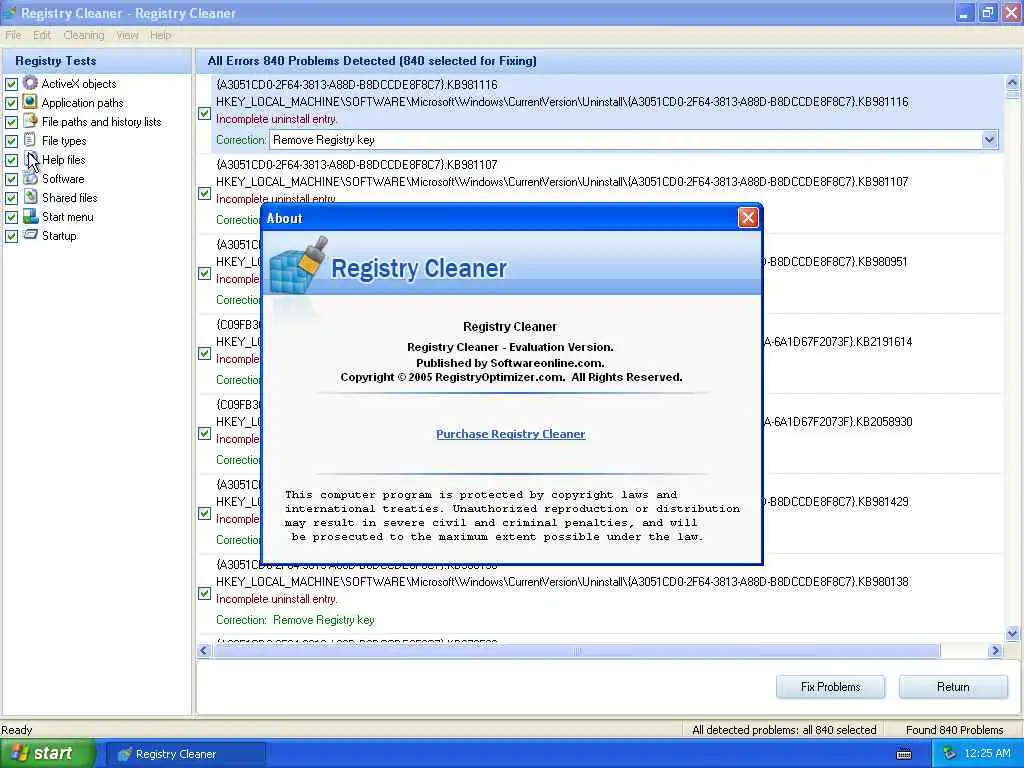1024x768 pixels.
Task: Click the results list scroll up arrow
Action: pyautogui.click(x=1012, y=83)
